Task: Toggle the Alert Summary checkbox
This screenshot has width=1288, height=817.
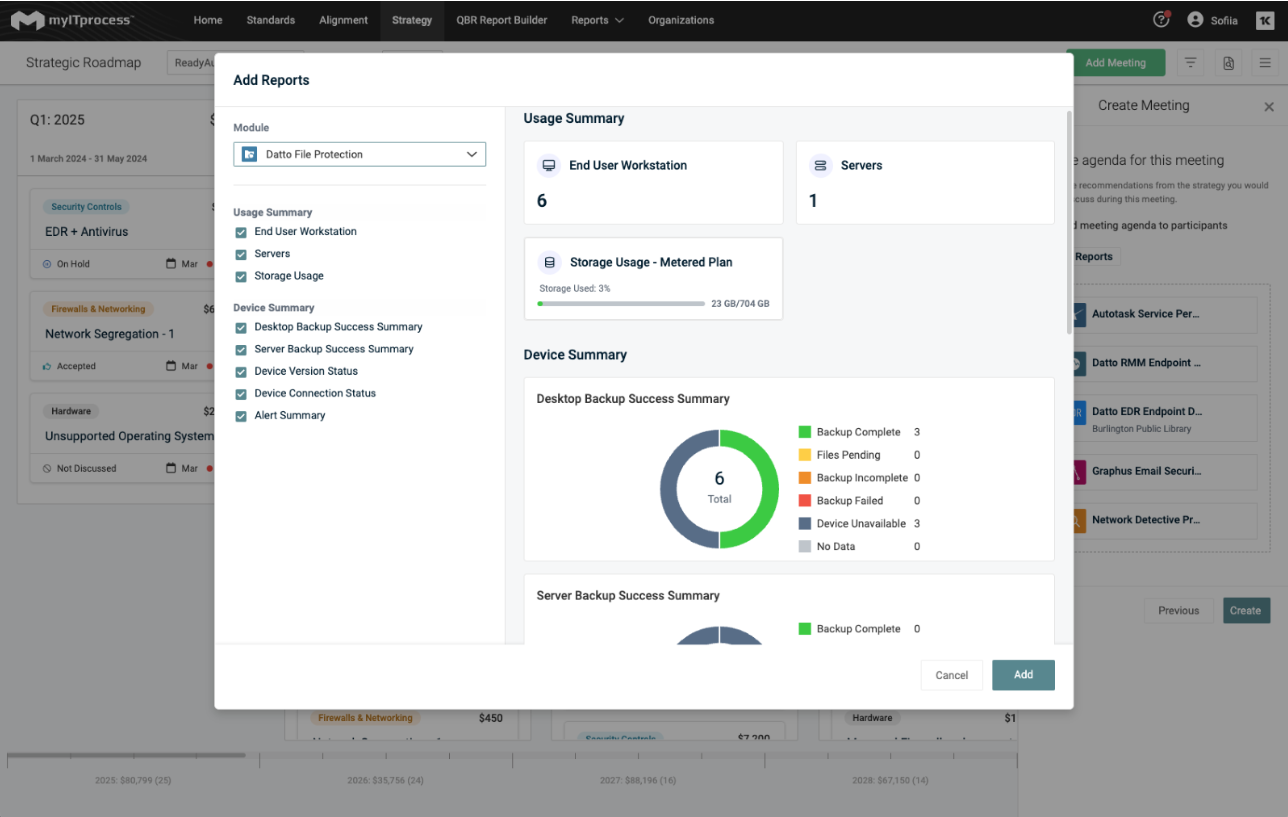Action: click(240, 415)
